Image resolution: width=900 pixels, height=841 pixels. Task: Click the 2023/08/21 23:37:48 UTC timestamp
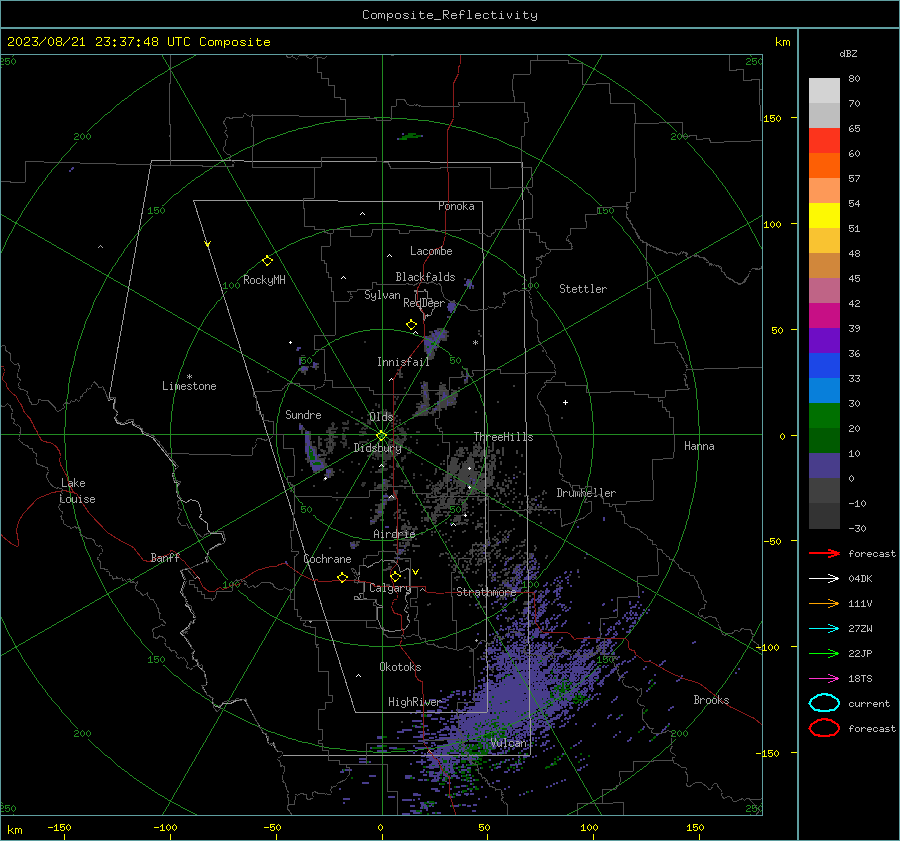99,42
